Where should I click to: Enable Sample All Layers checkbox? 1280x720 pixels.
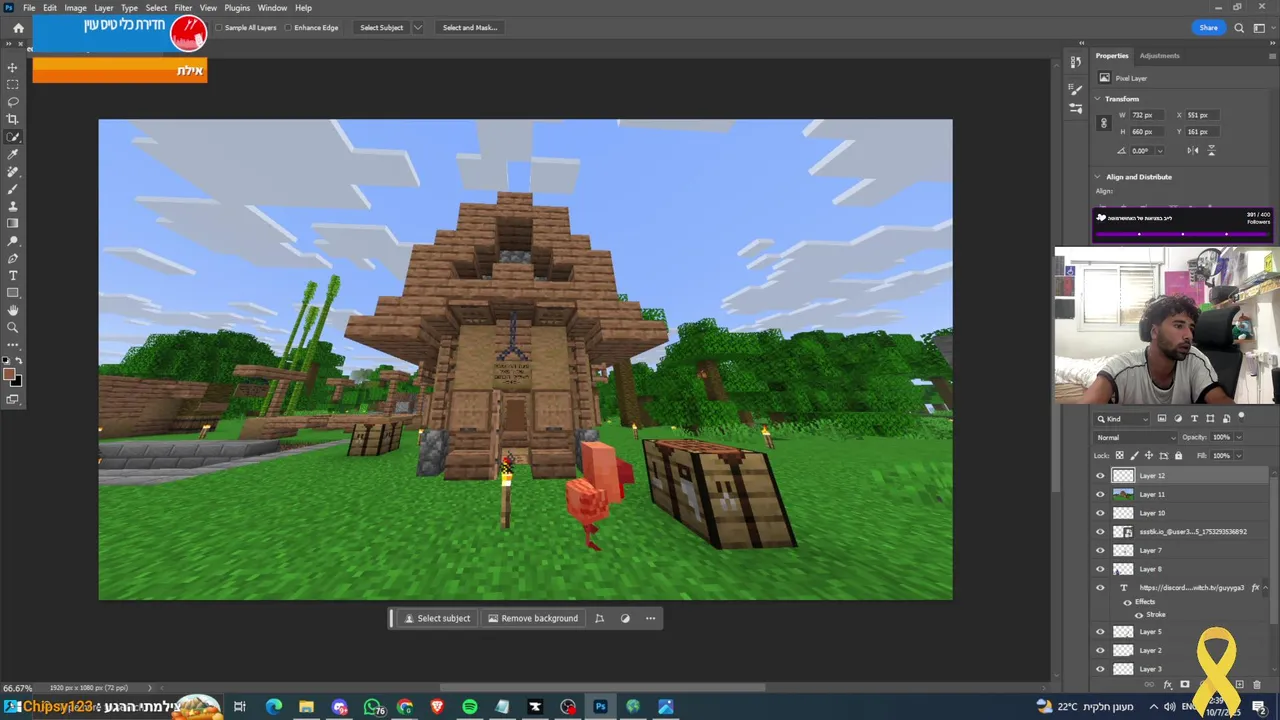219,28
